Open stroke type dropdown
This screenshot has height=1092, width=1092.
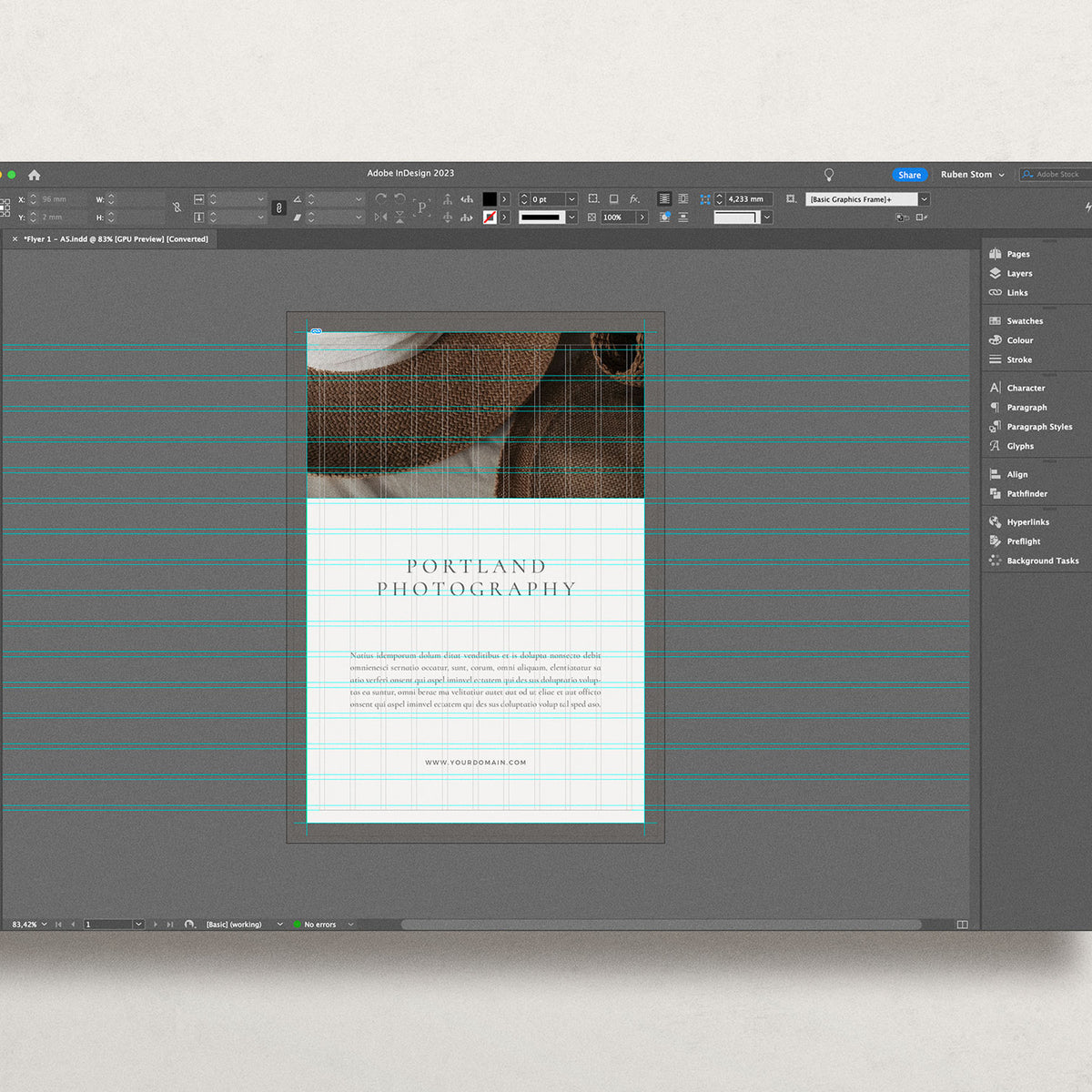(x=571, y=217)
